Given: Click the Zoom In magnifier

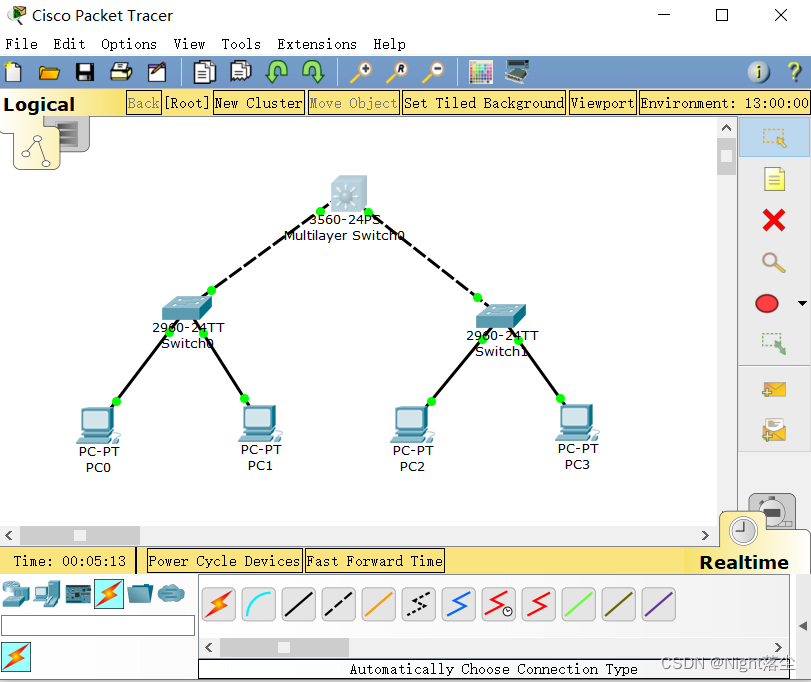Looking at the screenshot, I should point(361,72).
